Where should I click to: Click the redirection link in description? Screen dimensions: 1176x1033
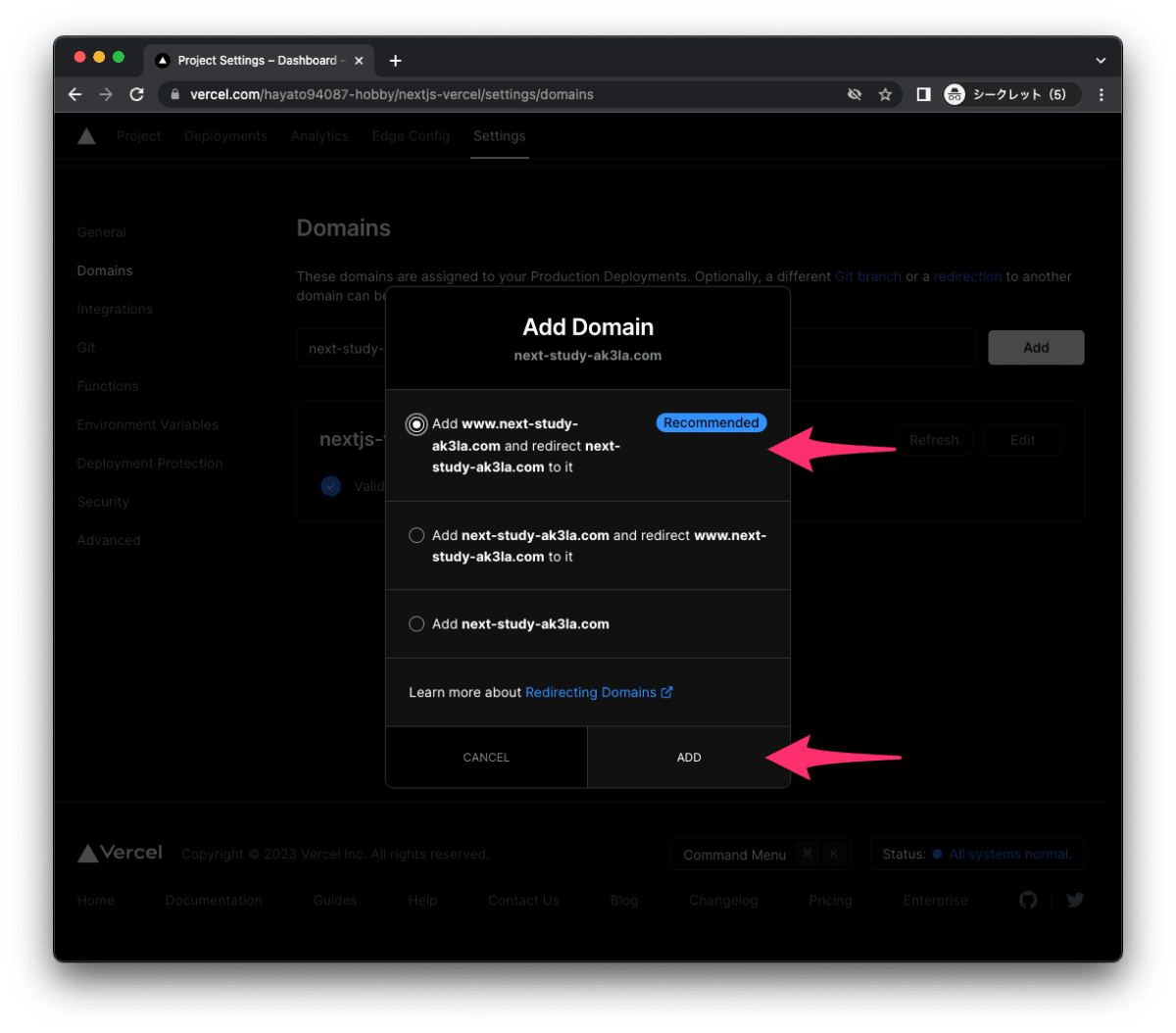[x=967, y=276]
